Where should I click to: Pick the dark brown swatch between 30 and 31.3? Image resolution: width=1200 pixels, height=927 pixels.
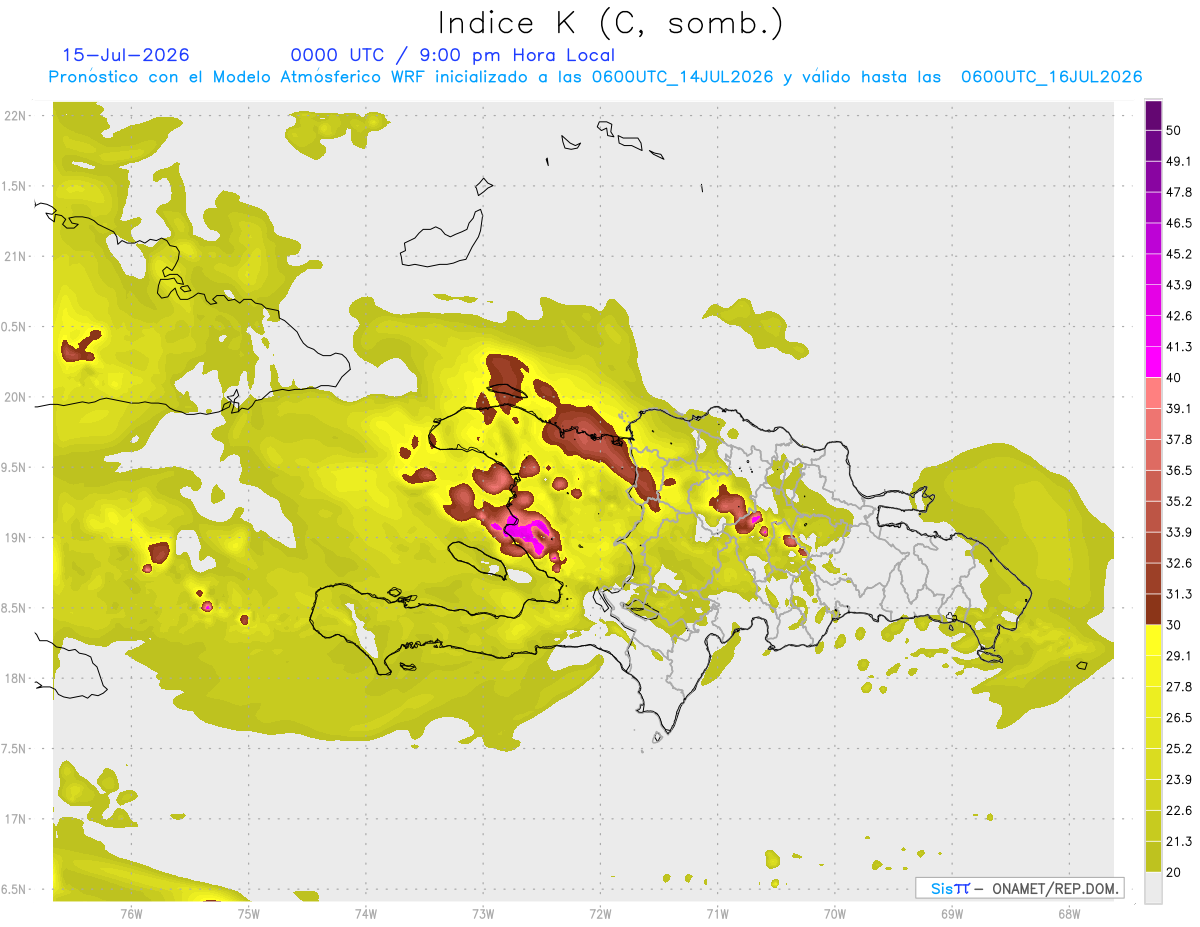pyautogui.click(x=1154, y=609)
